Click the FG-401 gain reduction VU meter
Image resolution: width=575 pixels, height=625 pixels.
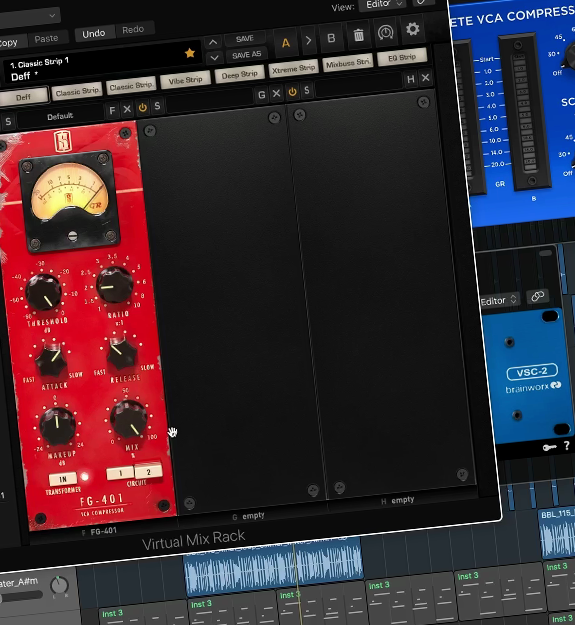(x=69, y=202)
